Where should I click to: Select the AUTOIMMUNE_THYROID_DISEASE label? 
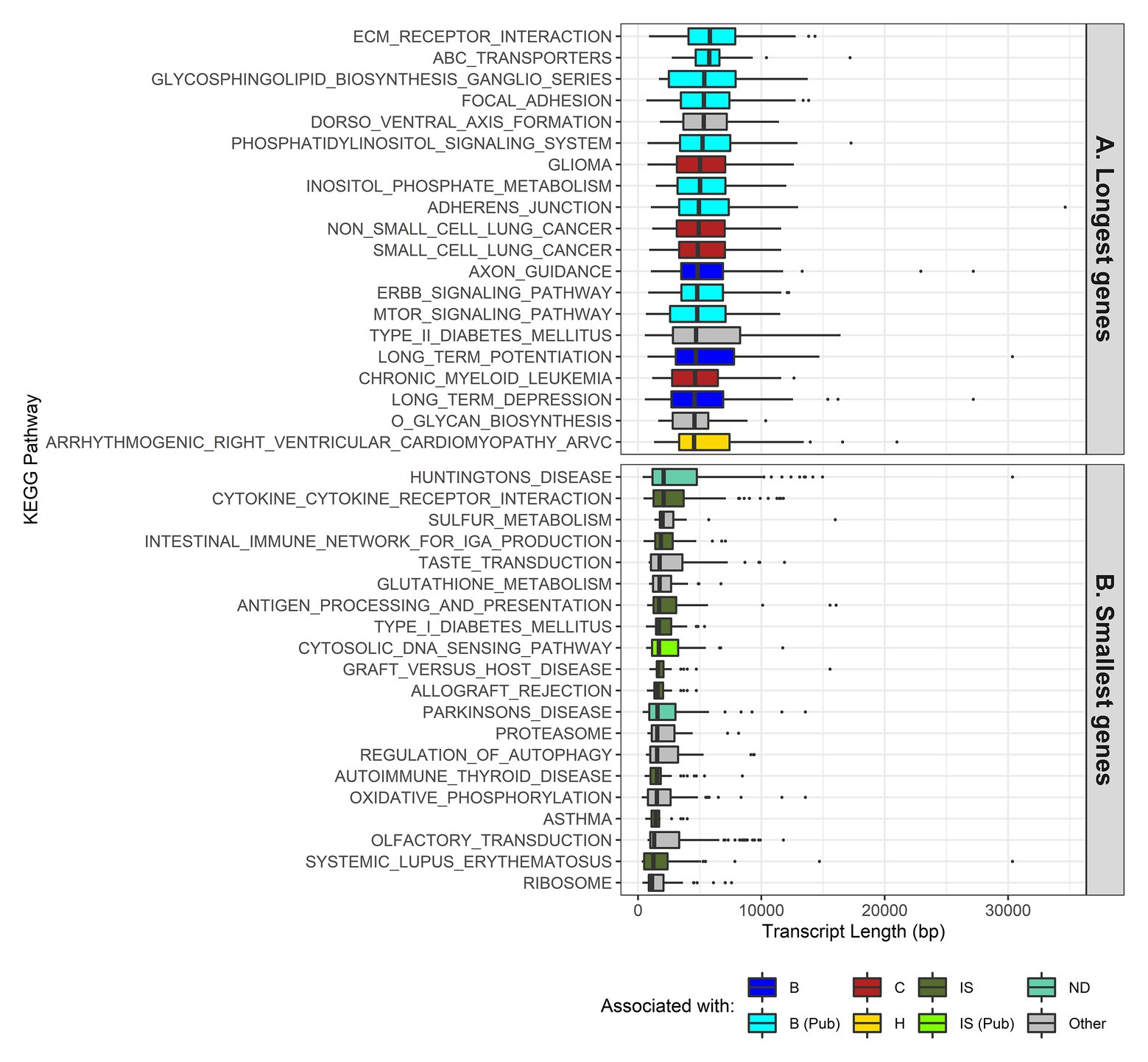point(473,777)
